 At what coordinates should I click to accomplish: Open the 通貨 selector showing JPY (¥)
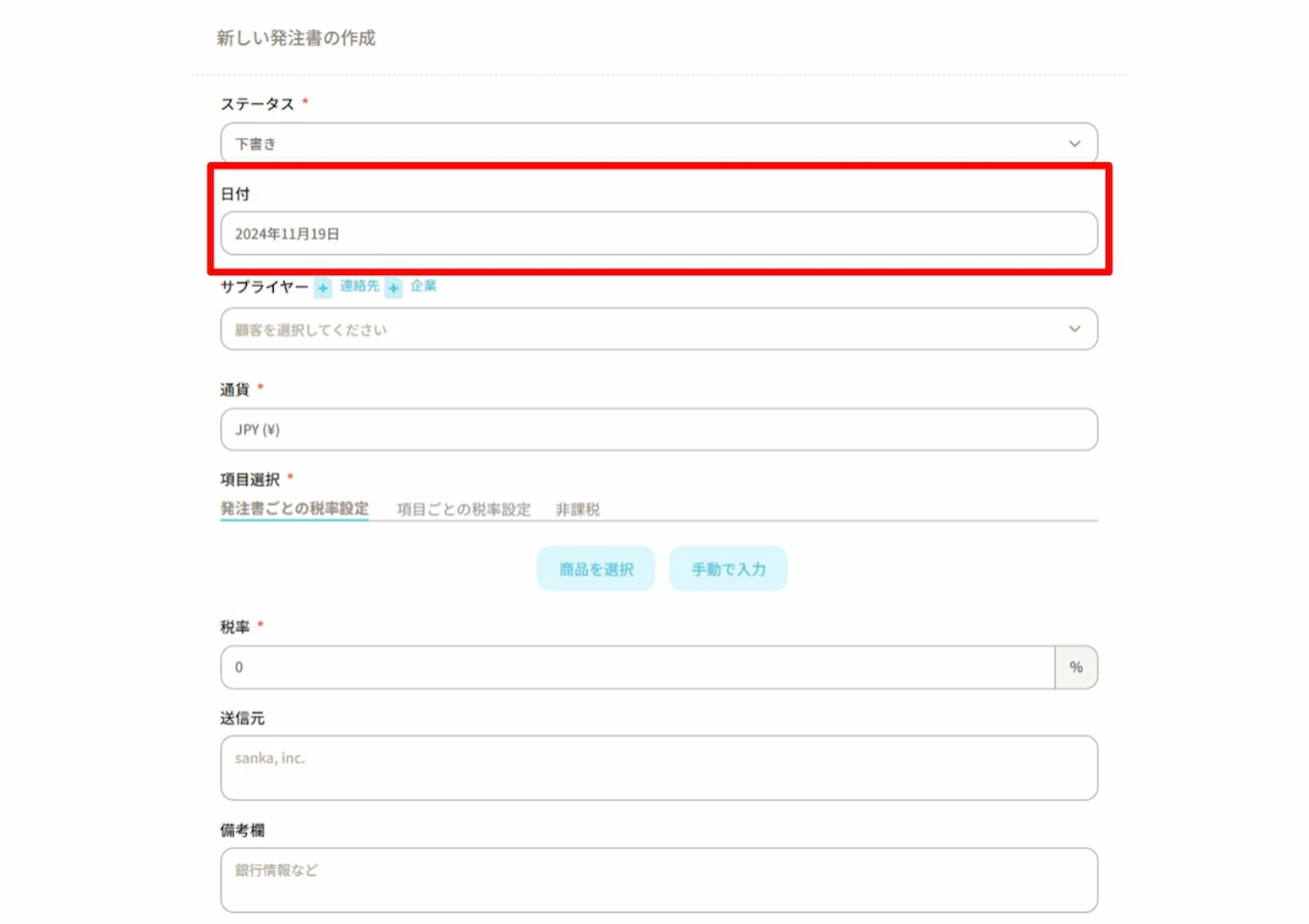click(658, 429)
